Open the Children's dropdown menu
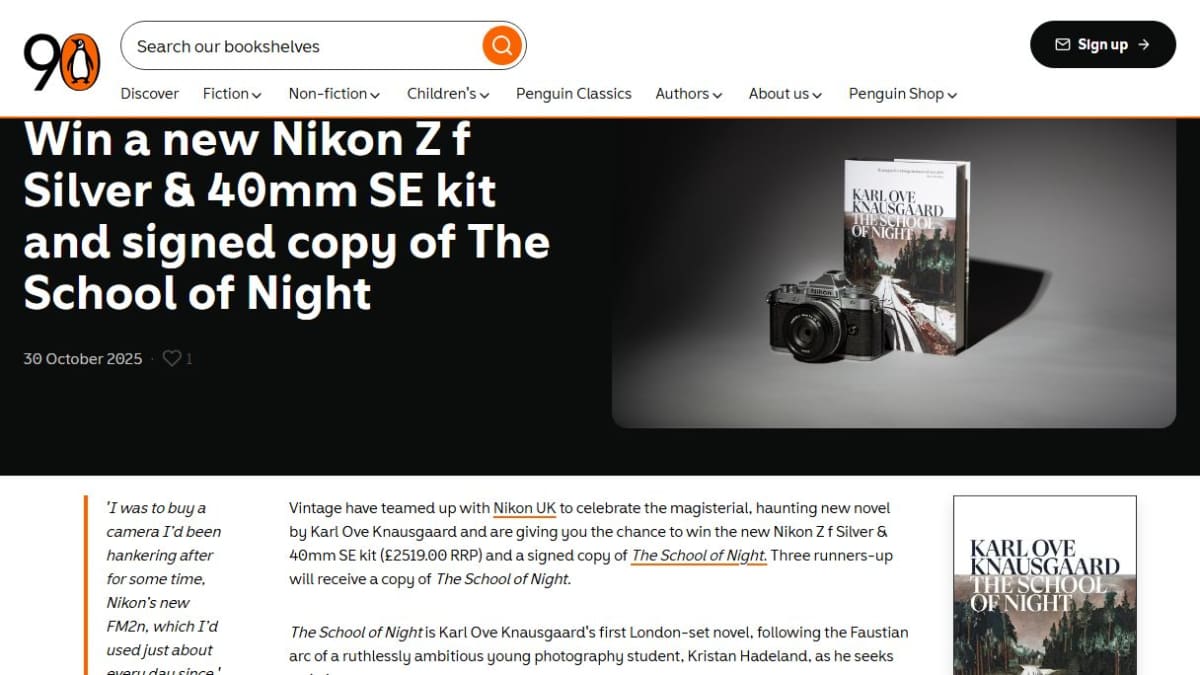 pos(448,94)
